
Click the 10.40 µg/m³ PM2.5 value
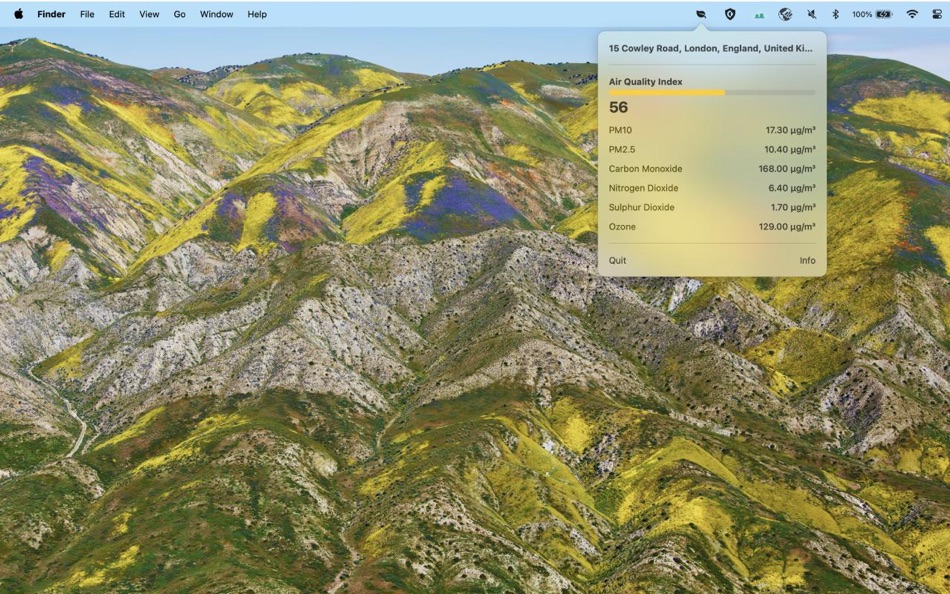click(790, 149)
